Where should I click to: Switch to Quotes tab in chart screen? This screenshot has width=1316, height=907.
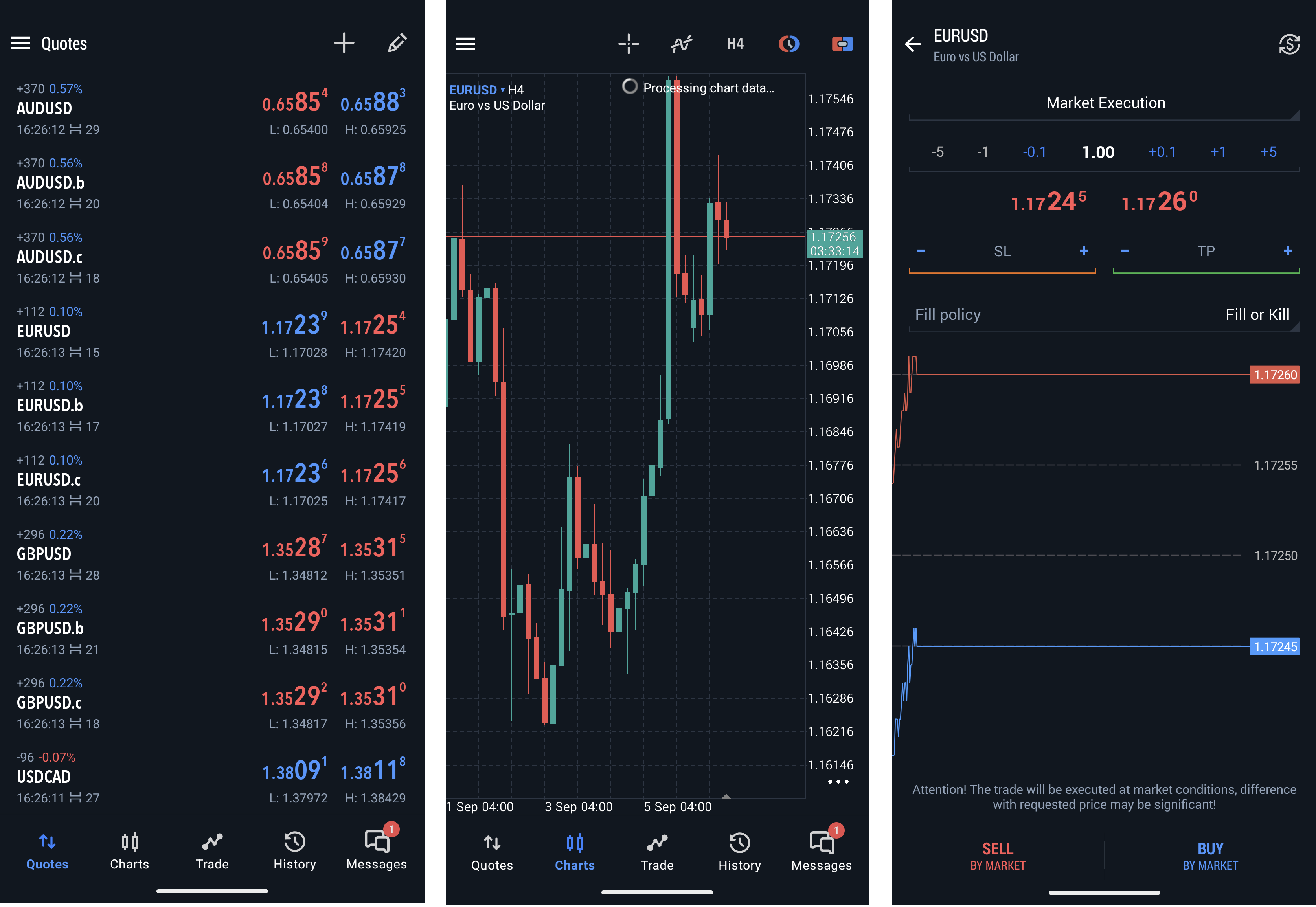tap(492, 852)
